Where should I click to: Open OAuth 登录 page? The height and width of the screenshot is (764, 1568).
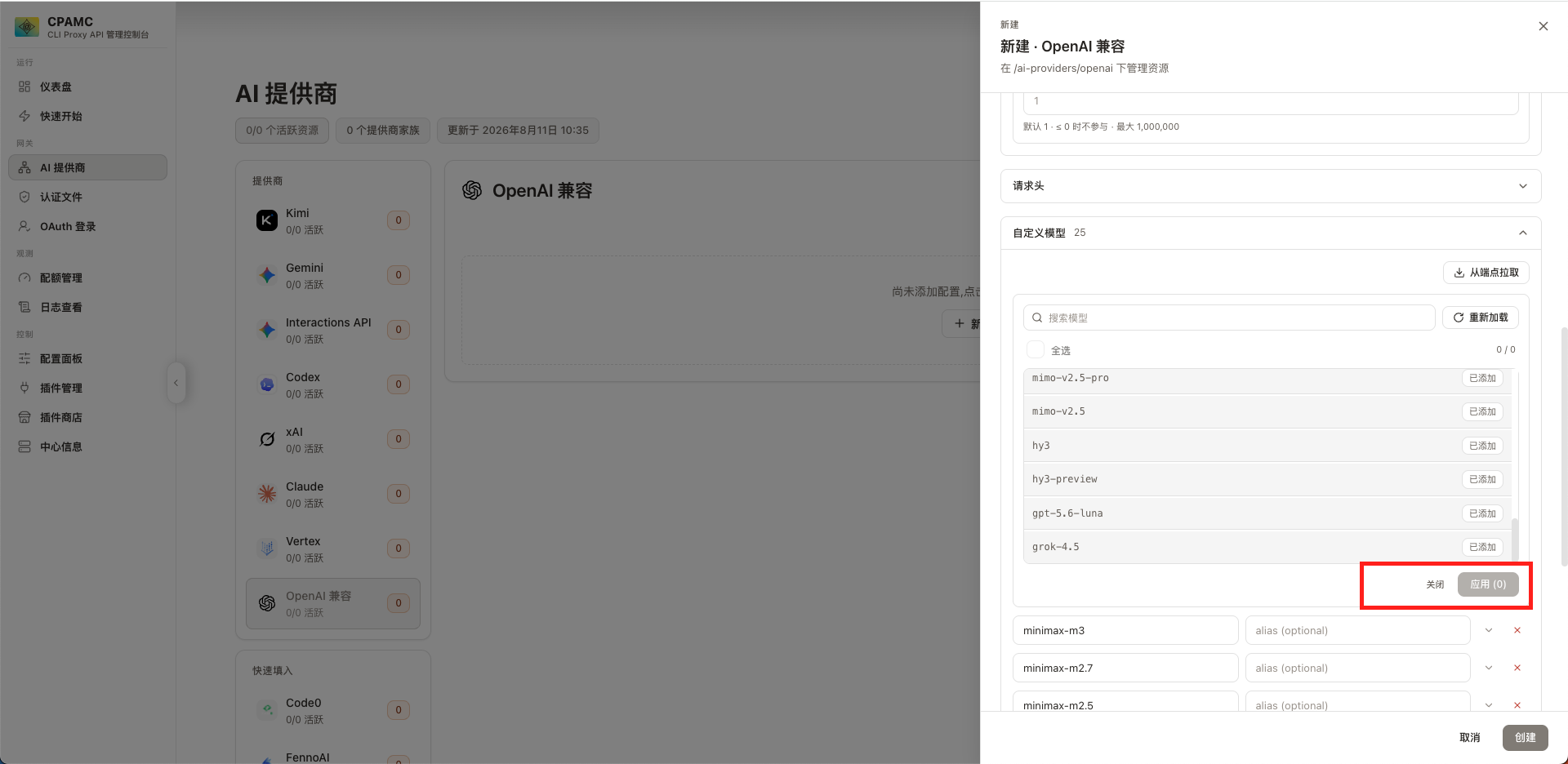click(x=87, y=226)
